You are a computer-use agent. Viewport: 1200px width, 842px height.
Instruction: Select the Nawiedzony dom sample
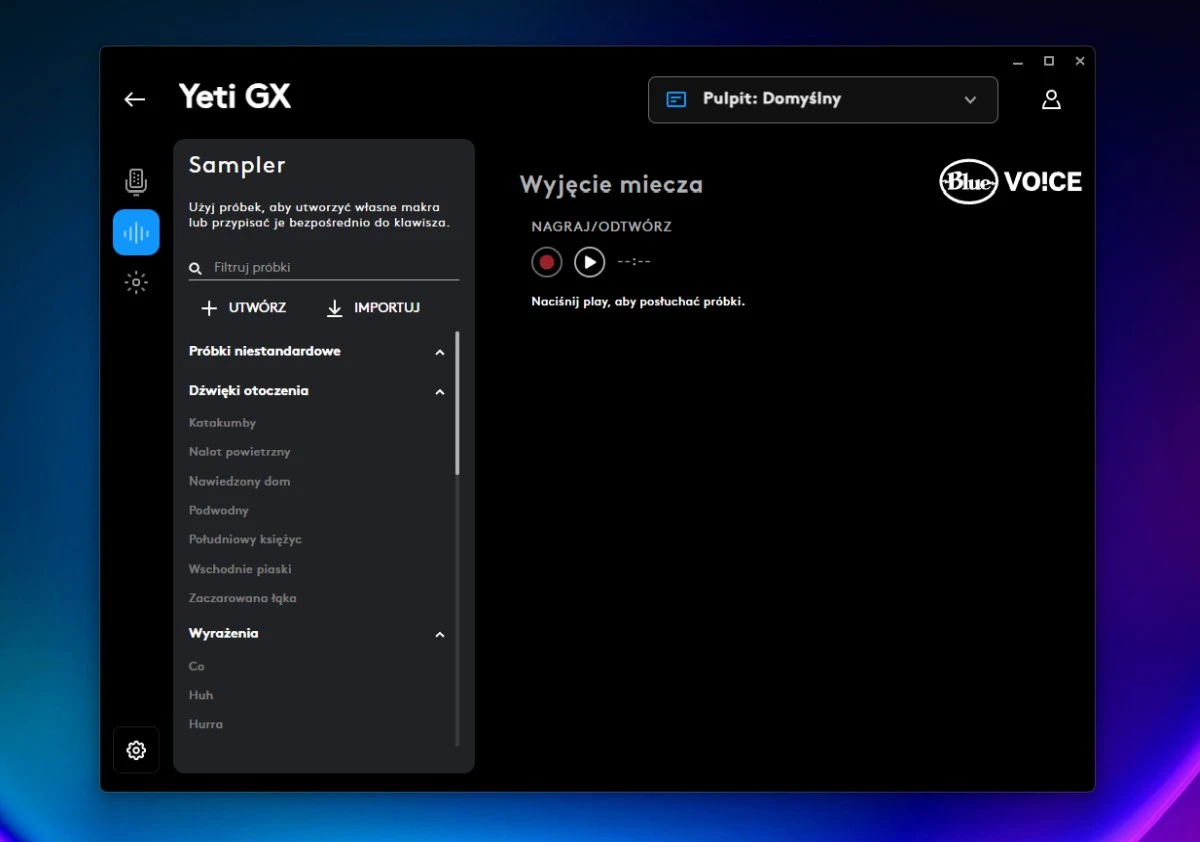pyautogui.click(x=239, y=481)
